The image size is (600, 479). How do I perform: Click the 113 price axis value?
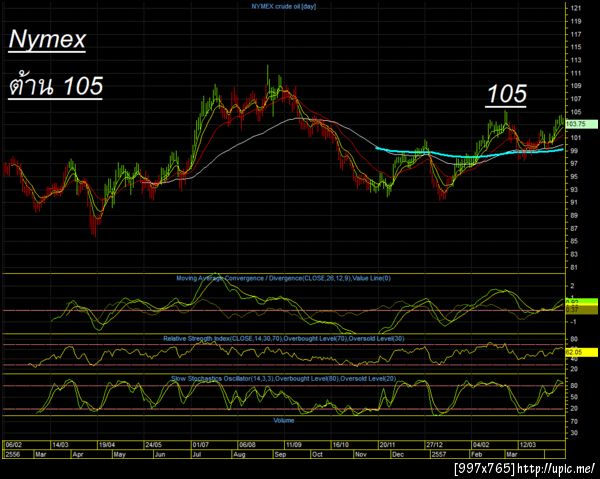pyautogui.click(x=576, y=60)
